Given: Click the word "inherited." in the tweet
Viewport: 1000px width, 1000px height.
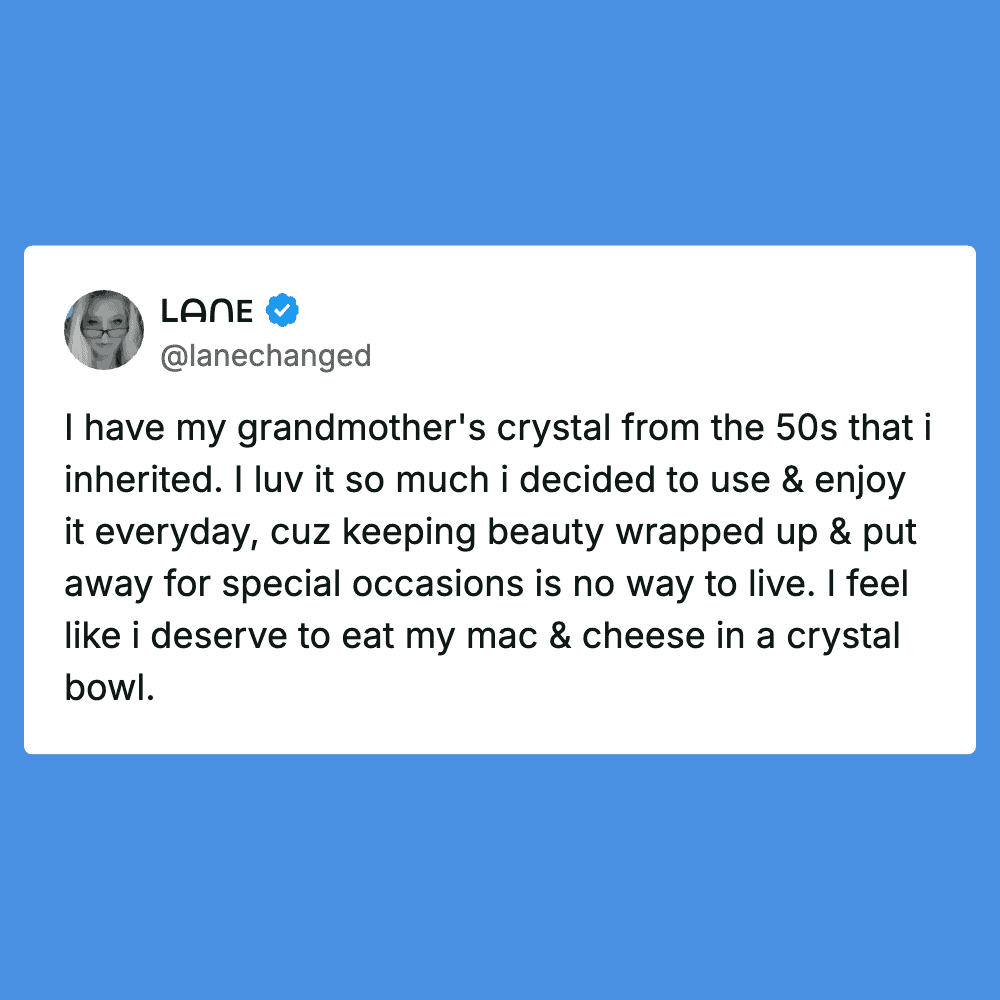Looking at the screenshot, I should pyautogui.click(x=137, y=481).
